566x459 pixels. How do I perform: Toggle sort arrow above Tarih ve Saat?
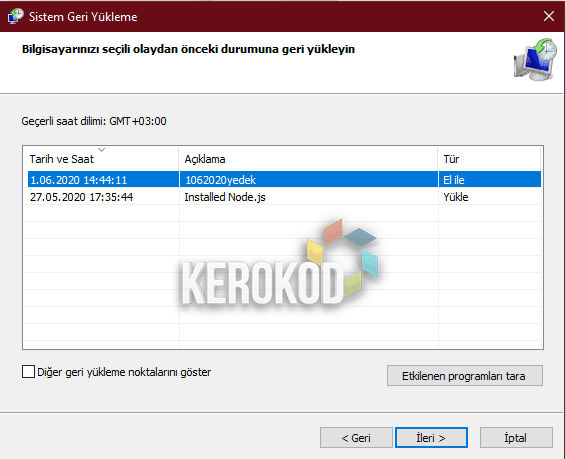pos(101,149)
